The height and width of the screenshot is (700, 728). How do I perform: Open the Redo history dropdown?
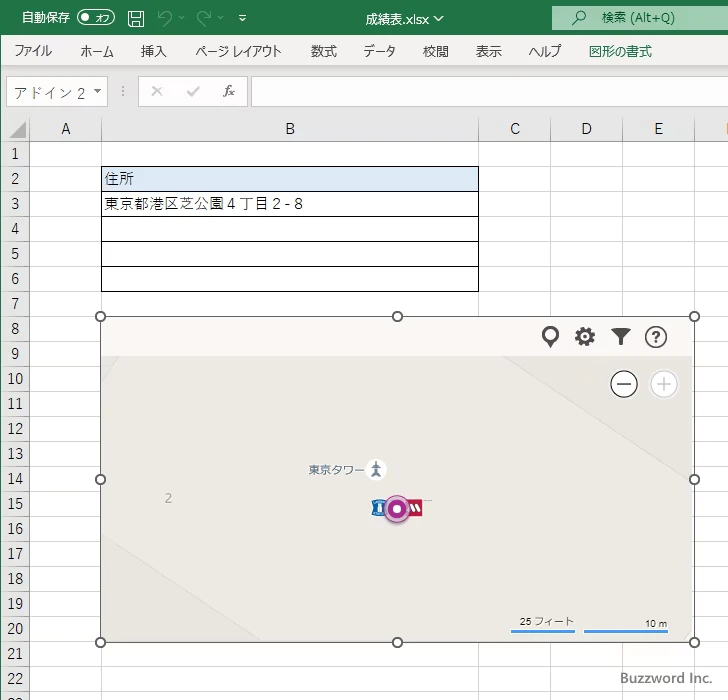click(x=221, y=18)
